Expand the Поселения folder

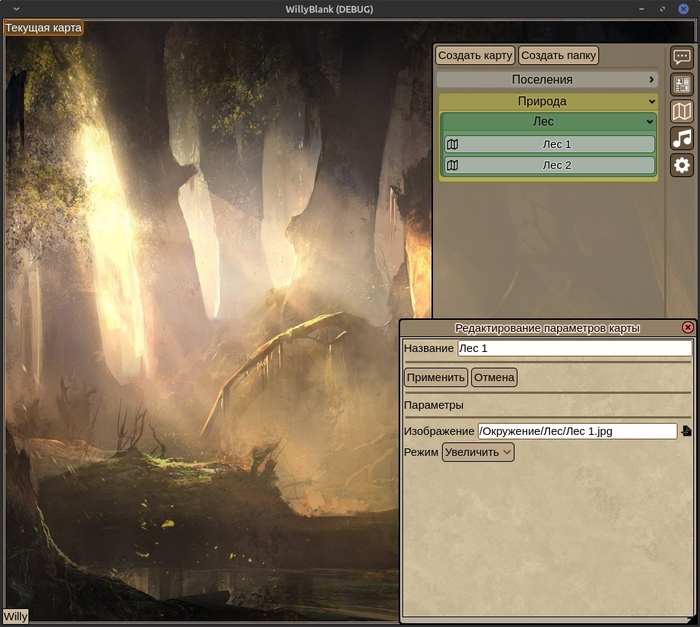pos(651,79)
